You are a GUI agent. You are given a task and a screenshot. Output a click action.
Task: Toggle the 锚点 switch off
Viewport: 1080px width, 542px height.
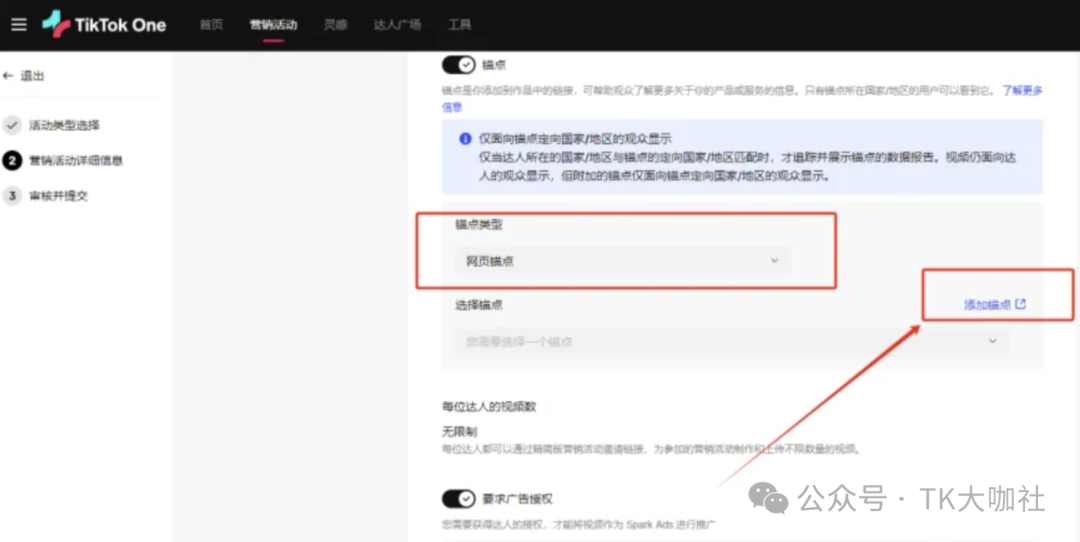[x=458, y=65]
